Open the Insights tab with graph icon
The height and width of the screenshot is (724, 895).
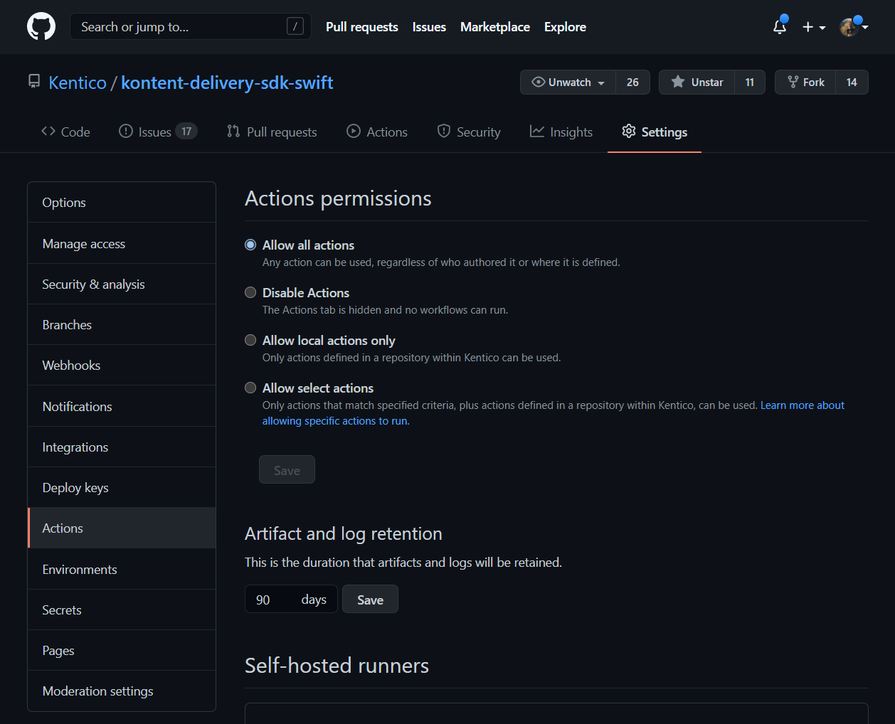click(561, 132)
